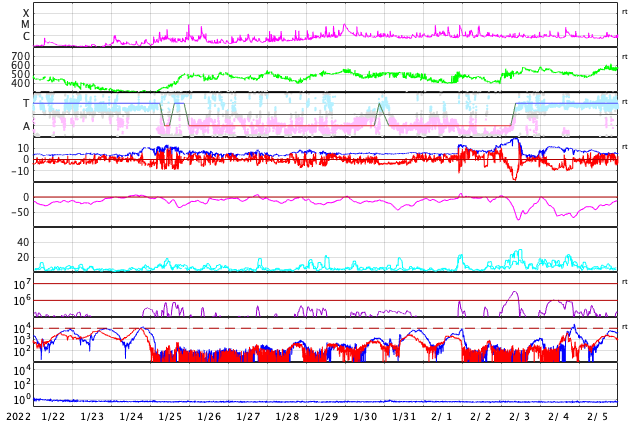Click the 2022 year label on the time axis
The width and height of the screenshot is (634, 424).
coord(19,416)
